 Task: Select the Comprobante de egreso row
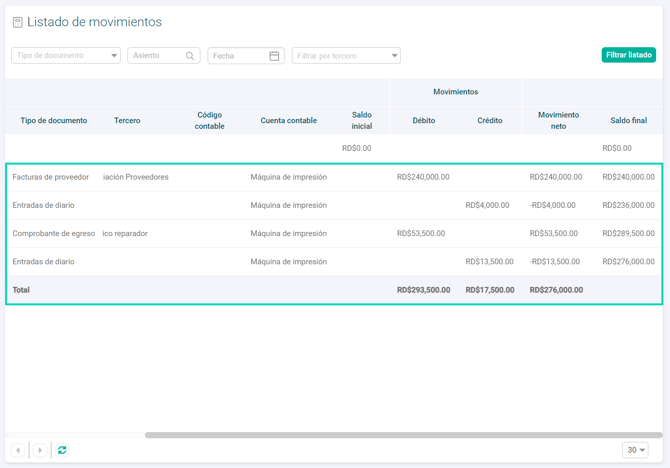(x=54, y=233)
